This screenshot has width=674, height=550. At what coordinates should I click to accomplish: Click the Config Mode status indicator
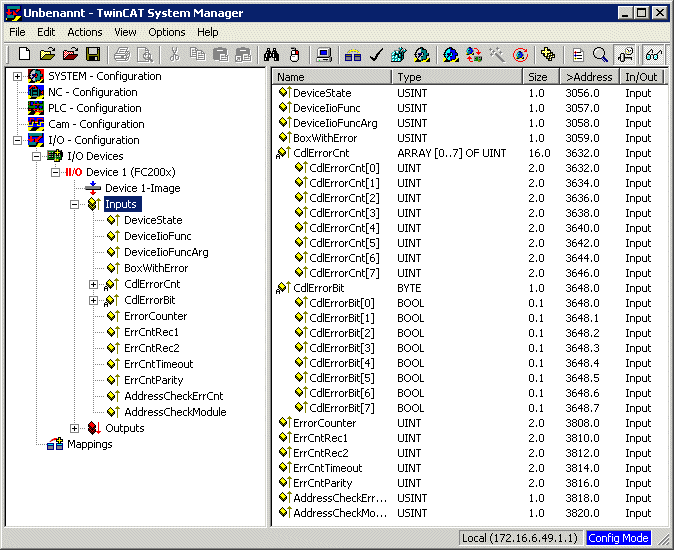[618, 538]
